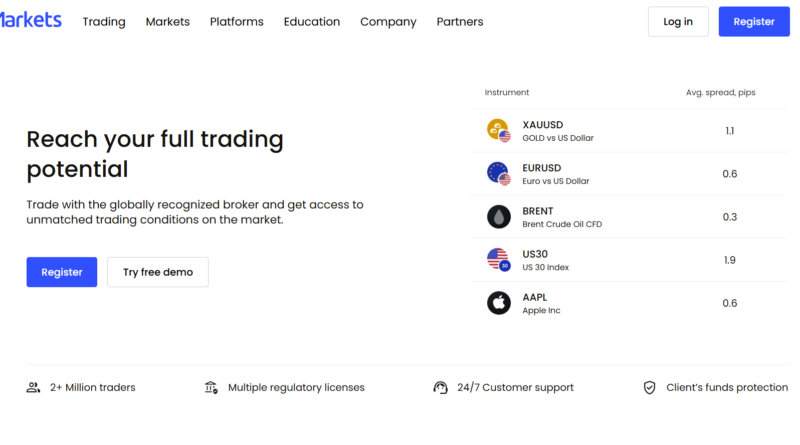Click the regulatory licenses bank icon
800x445 pixels.
(211, 387)
